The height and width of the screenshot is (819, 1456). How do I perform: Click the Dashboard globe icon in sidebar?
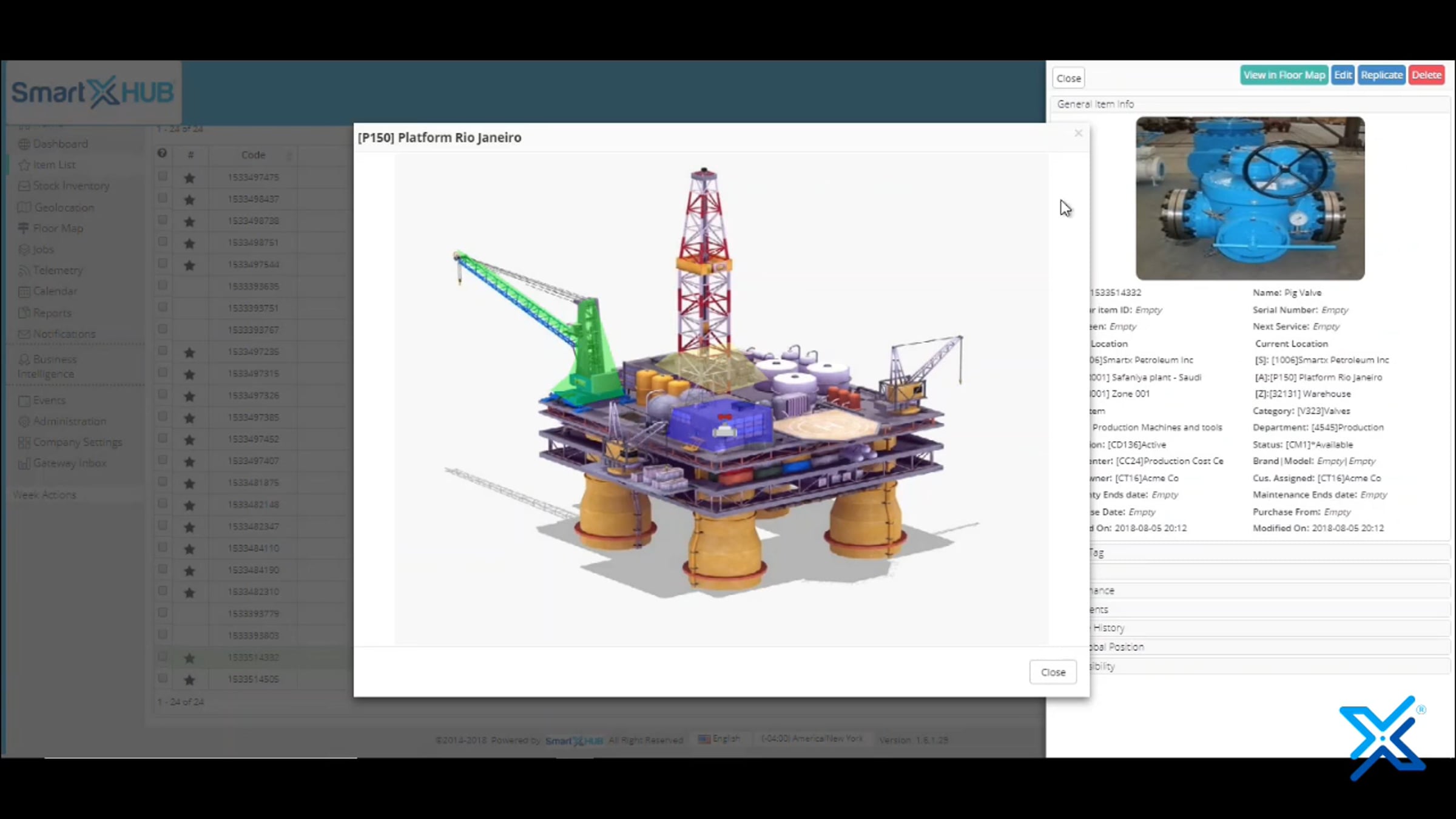point(24,144)
